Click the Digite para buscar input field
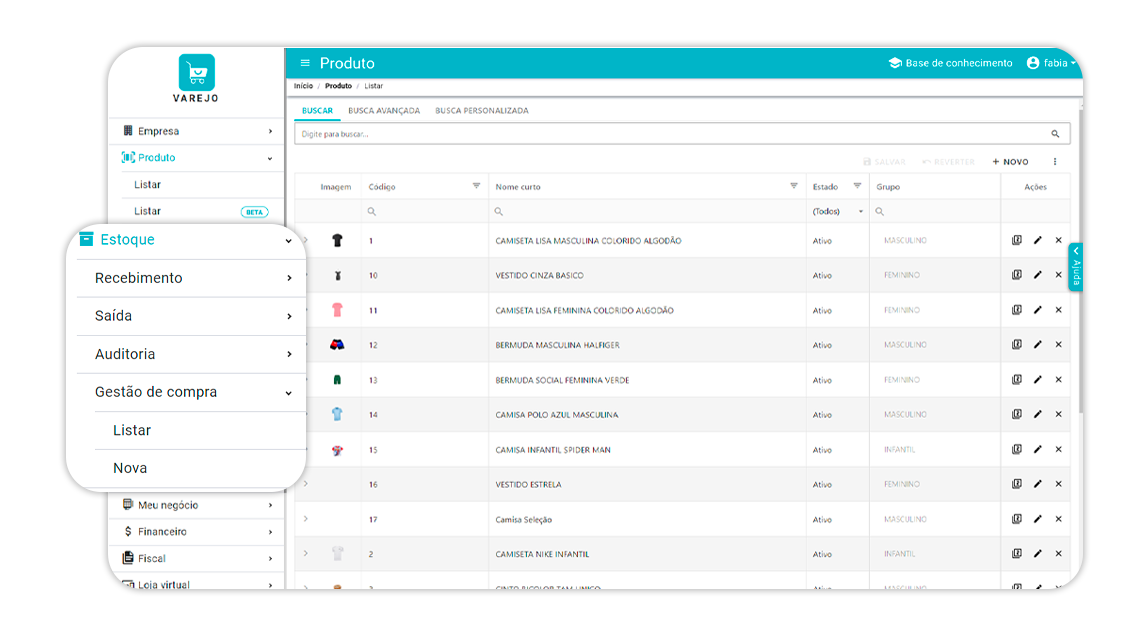The image size is (1146, 644). (670, 134)
